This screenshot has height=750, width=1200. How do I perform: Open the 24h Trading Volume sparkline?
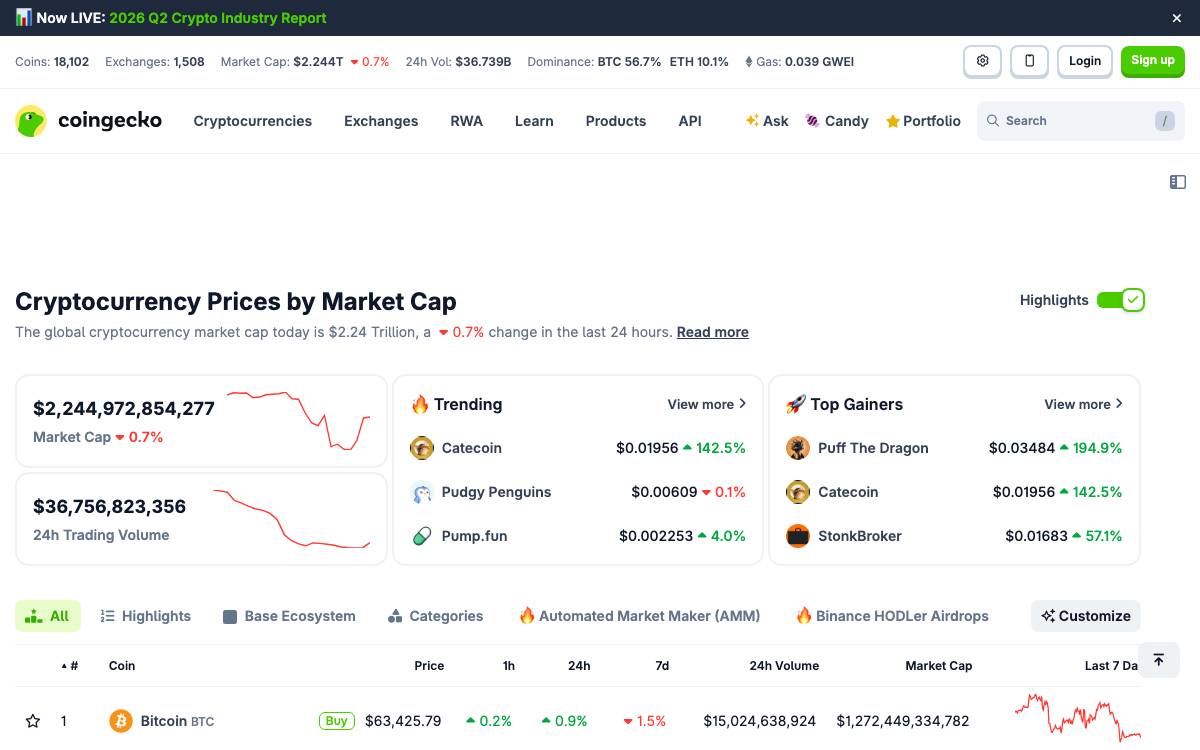(x=292, y=519)
